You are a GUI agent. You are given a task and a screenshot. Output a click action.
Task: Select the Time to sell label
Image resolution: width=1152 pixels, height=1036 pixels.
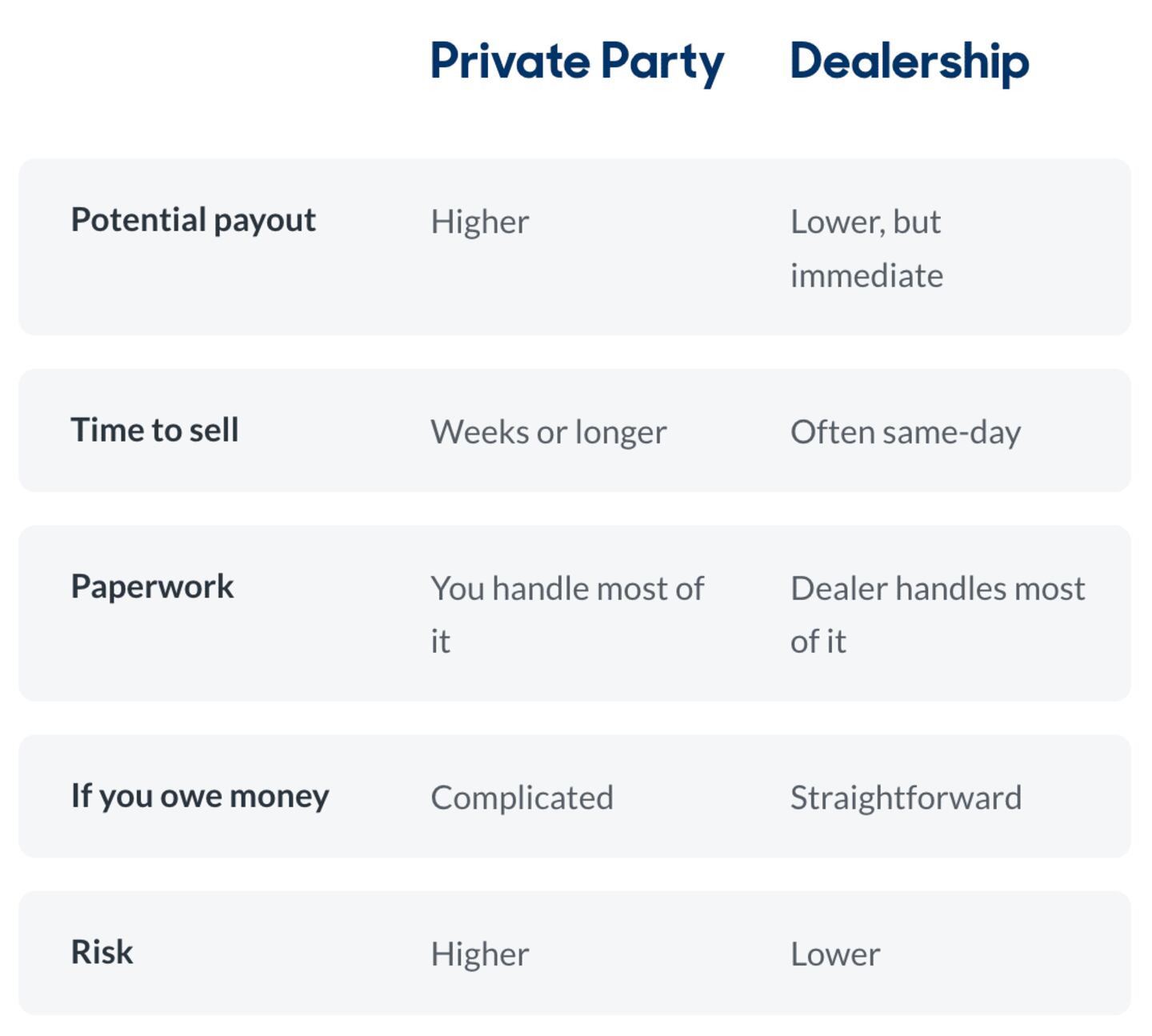click(155, 430)
